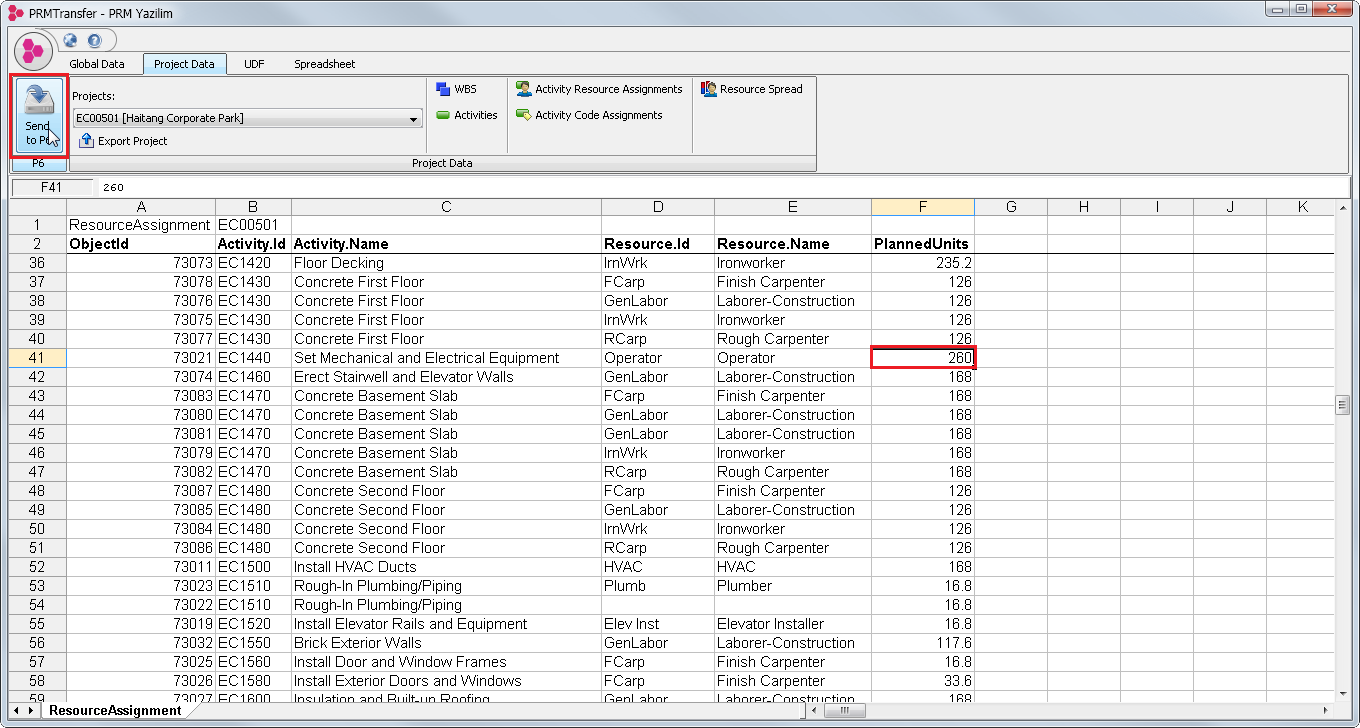Open Resource Spread

[752, 89]
